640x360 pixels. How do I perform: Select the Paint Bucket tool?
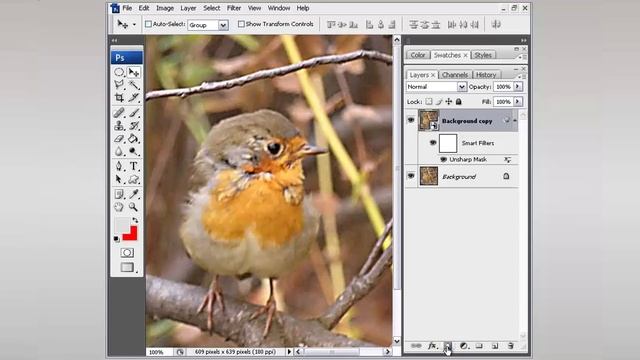[133, 139]
